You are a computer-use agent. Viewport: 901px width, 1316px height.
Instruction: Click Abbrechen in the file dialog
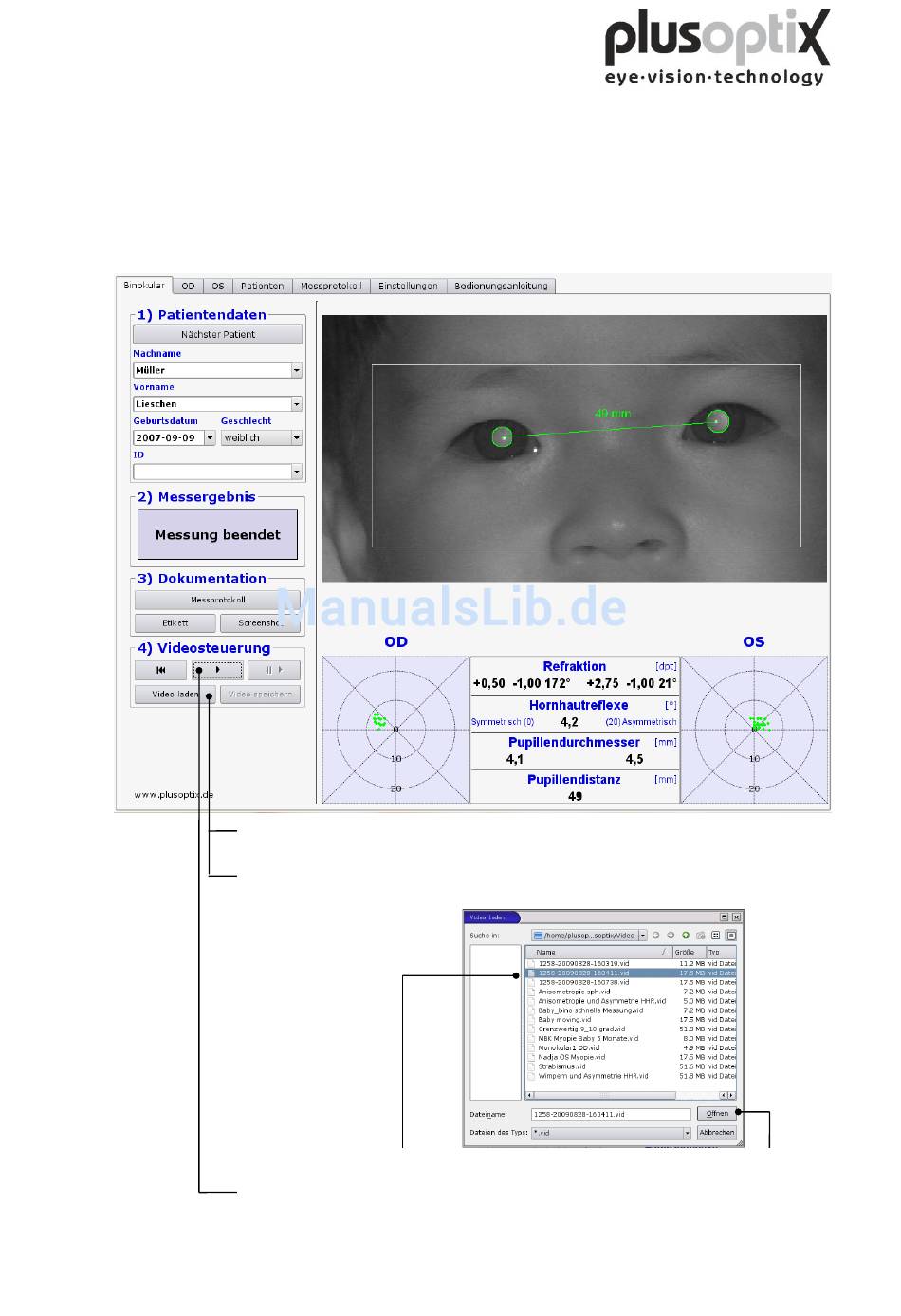click(x=717, y=1133)
